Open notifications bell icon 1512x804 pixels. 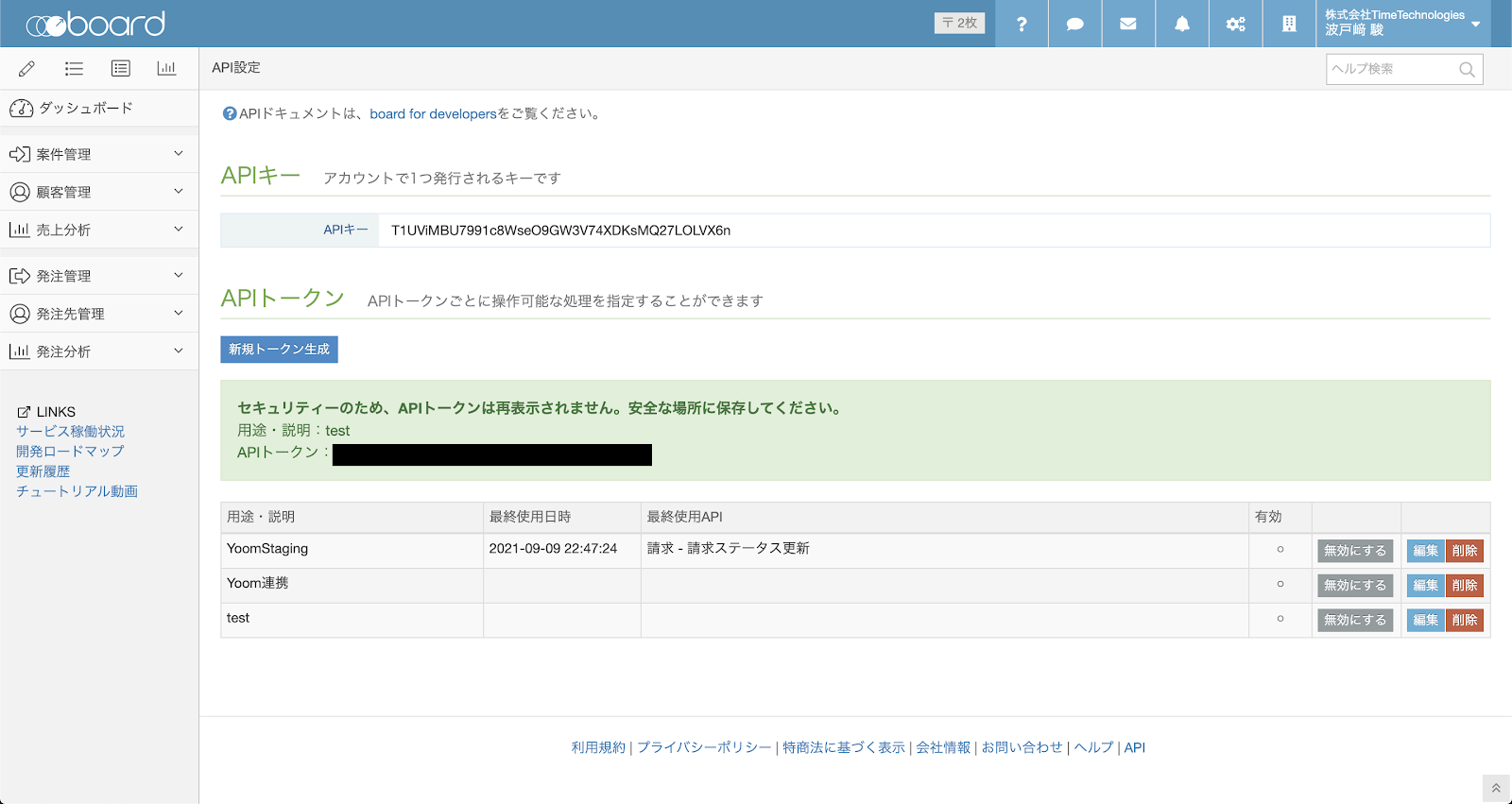point(1182,24)
